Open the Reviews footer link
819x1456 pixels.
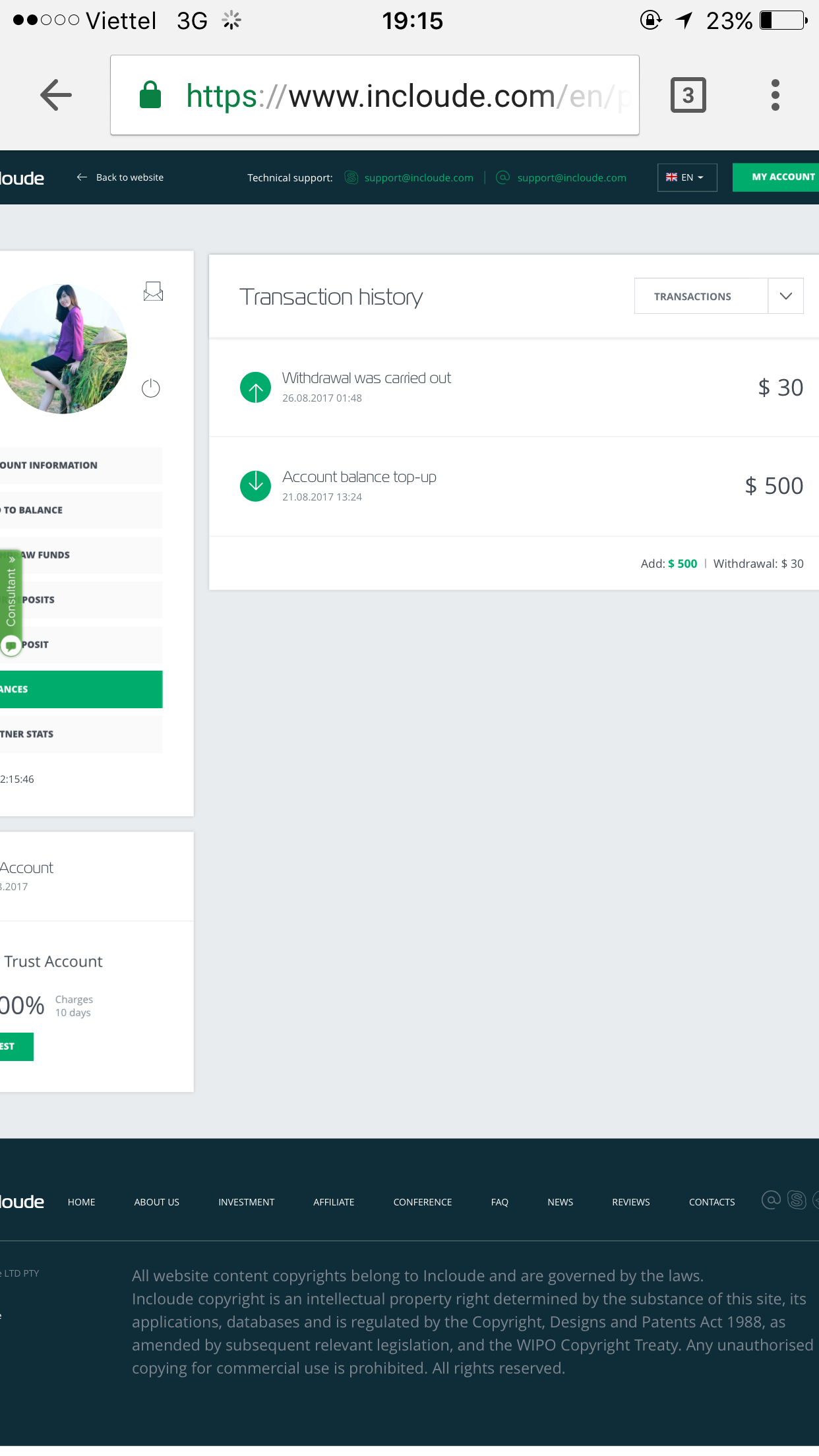630,1202
